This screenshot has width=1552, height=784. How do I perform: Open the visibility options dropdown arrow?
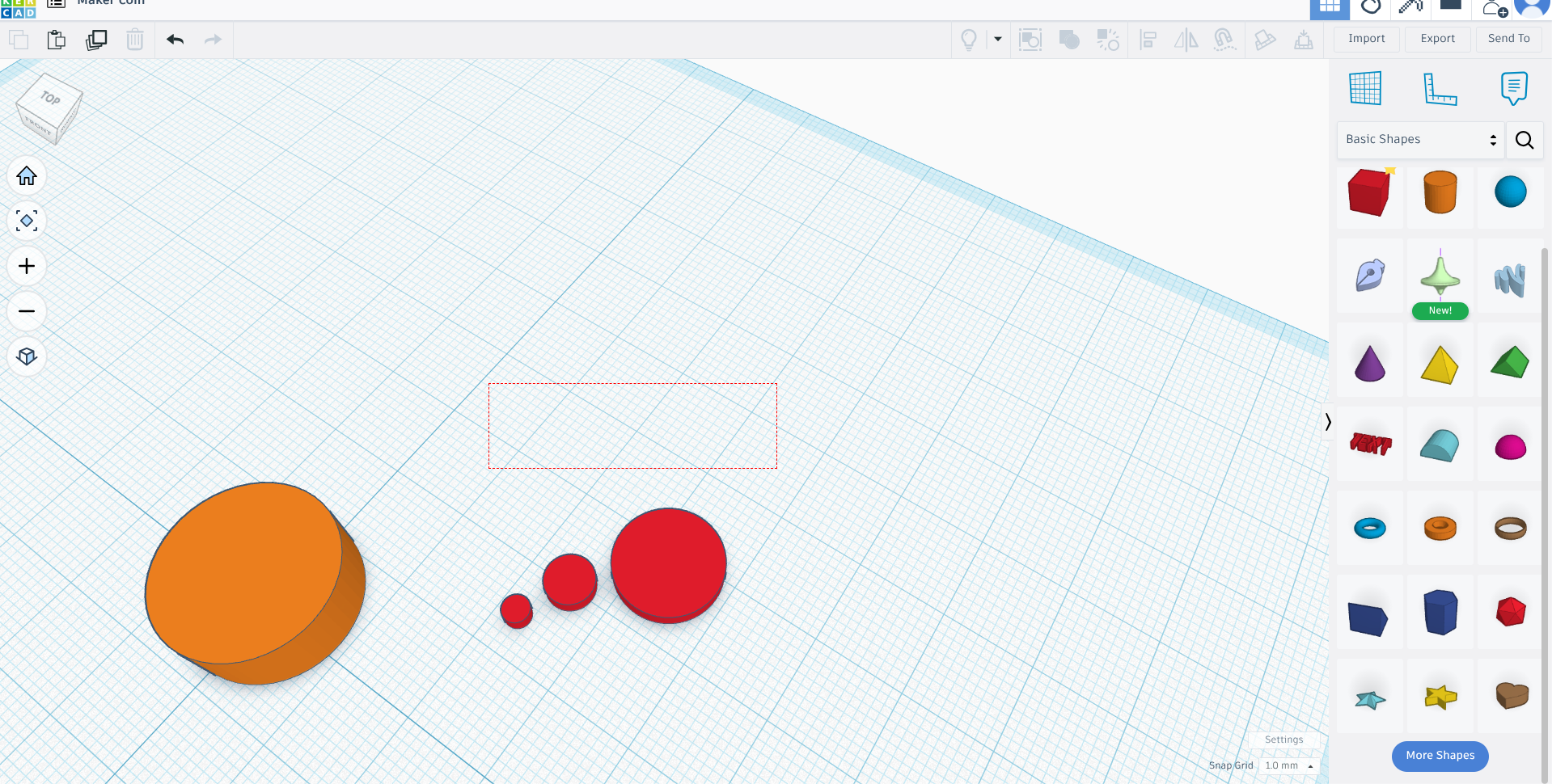(997, 39)
